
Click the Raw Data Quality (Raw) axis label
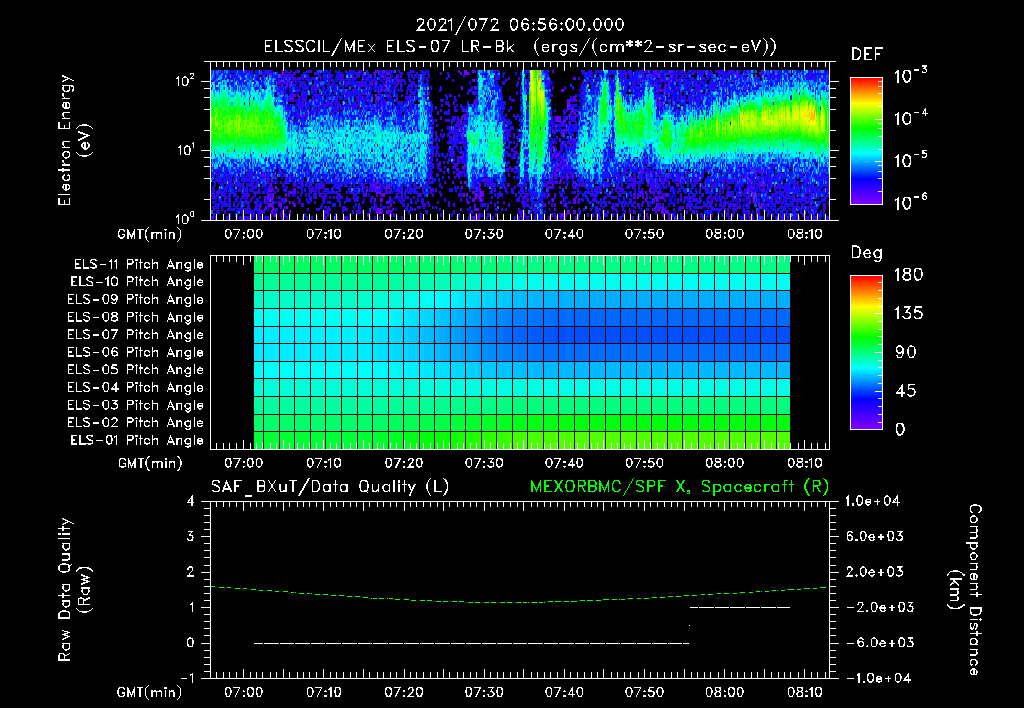coord(74,590)
